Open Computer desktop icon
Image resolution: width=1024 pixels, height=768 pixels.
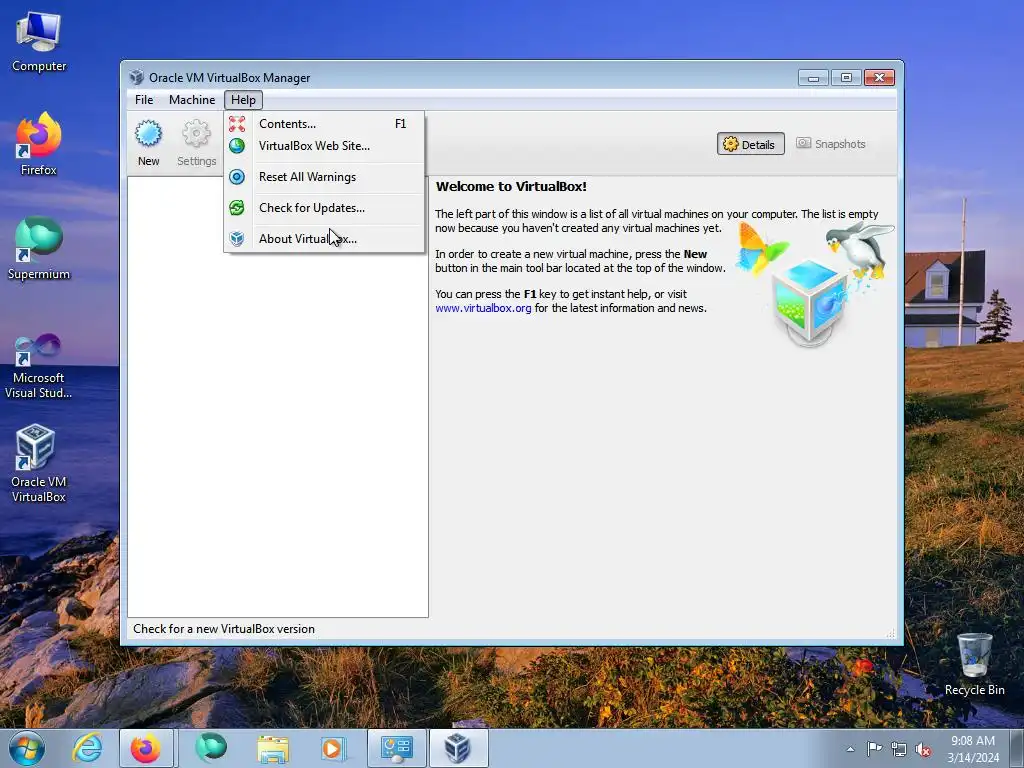point(39,42)
